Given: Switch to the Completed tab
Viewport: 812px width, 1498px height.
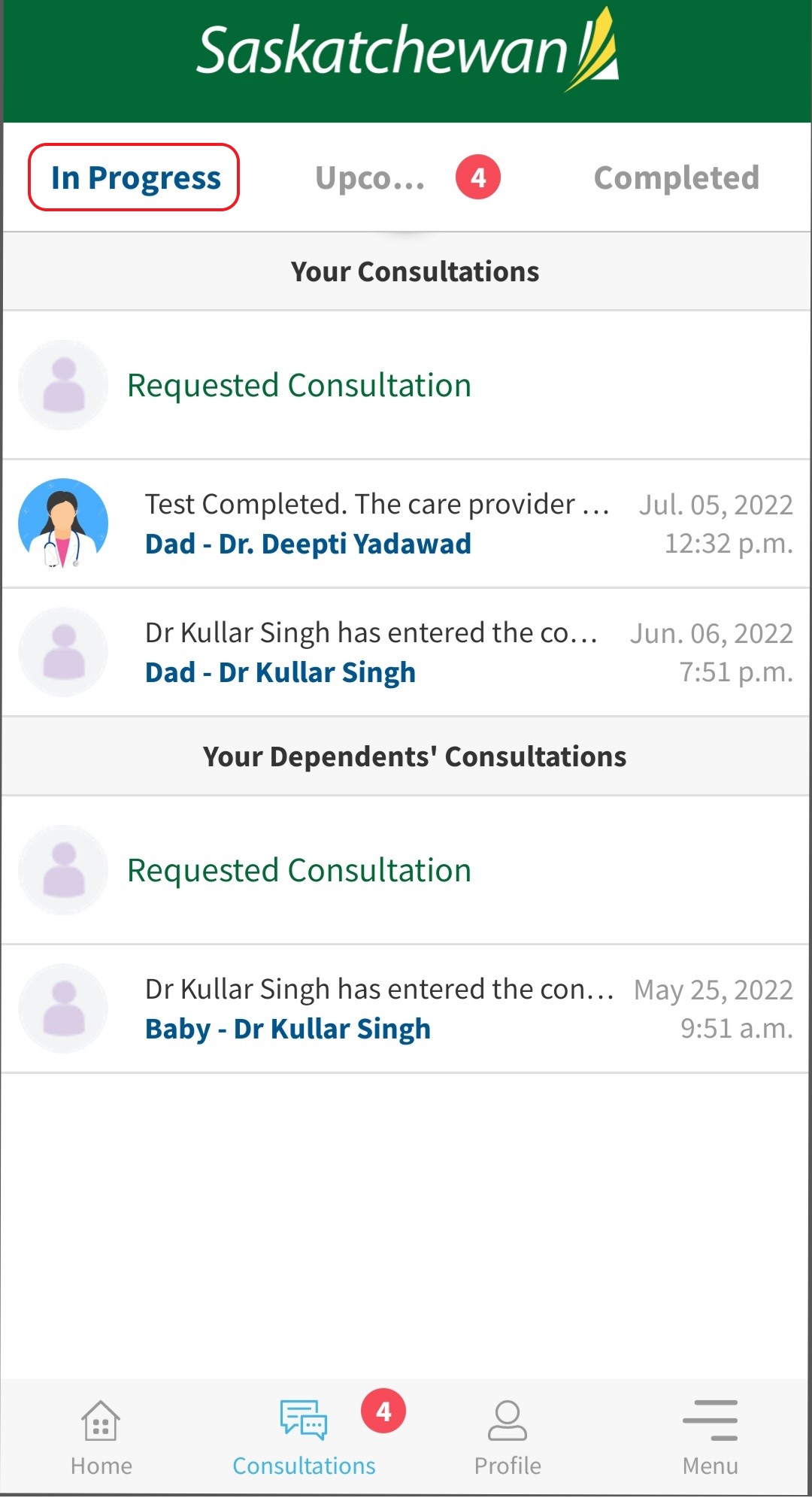Looking at the screenshot, I should tap(676, 178).
